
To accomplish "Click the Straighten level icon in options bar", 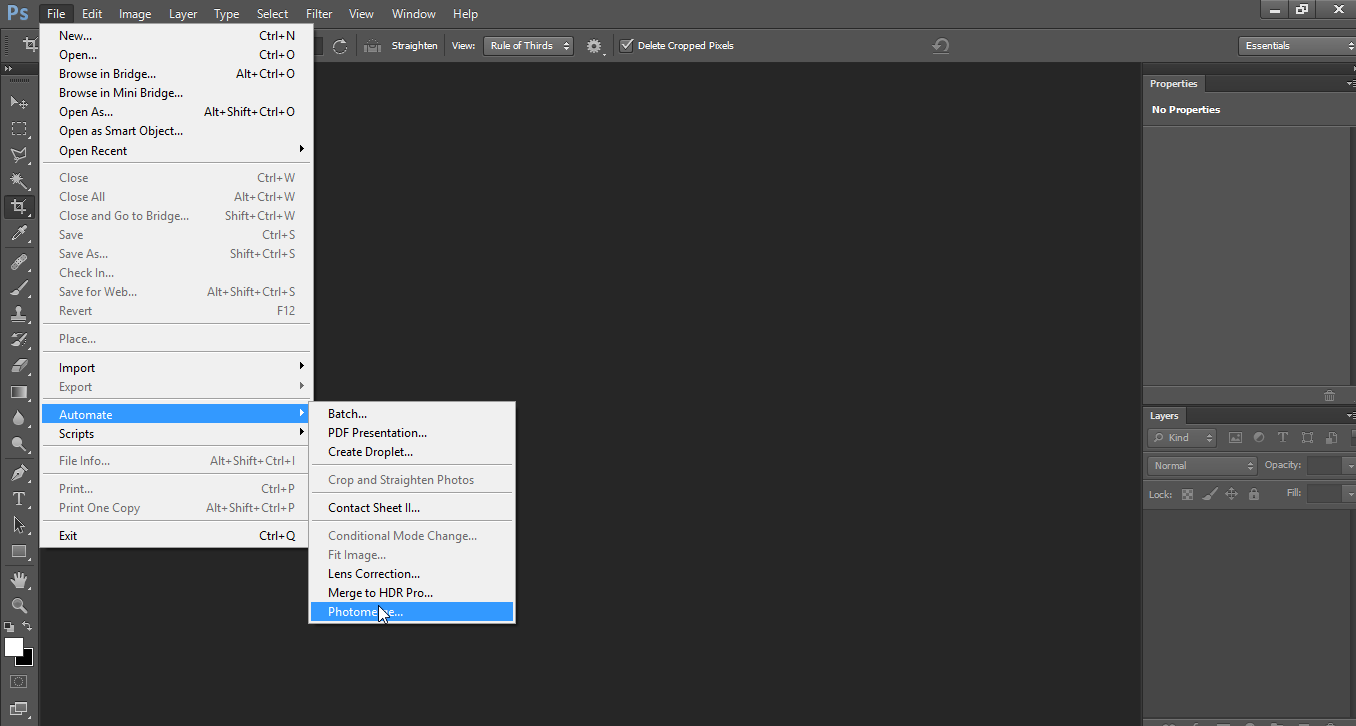I will coord(373,46).
